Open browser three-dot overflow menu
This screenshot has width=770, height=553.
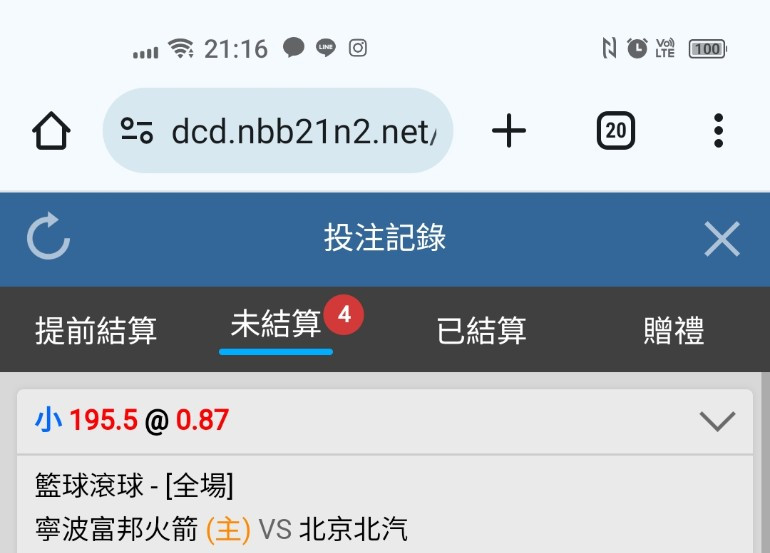(718, 131)
